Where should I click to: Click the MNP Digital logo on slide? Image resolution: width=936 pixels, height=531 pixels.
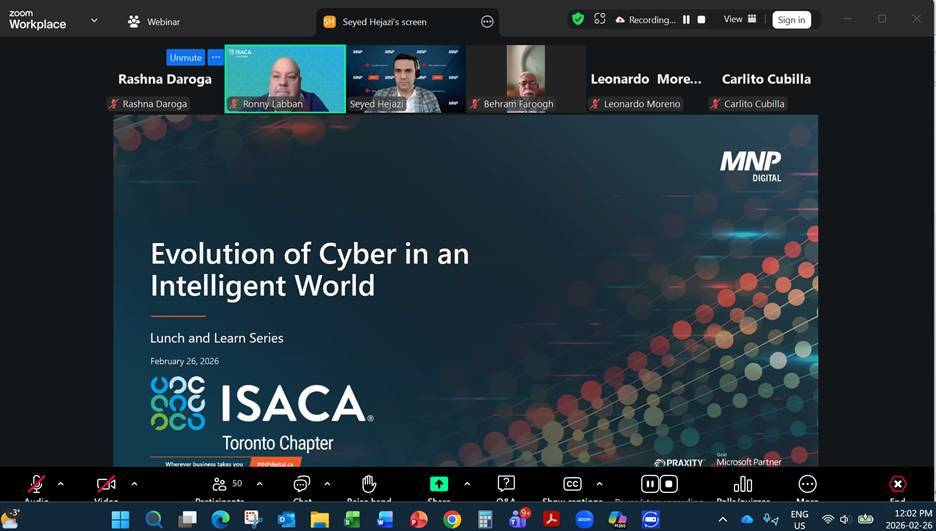click(751, 165)
